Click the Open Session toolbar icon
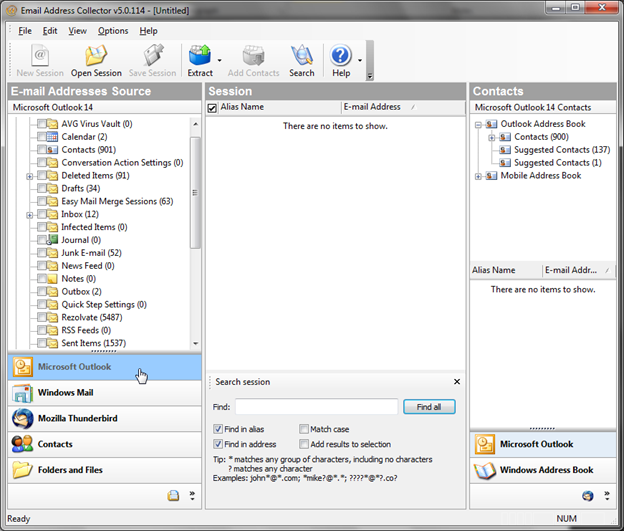Viewport: 624px width, 531px height. point(96,61)
